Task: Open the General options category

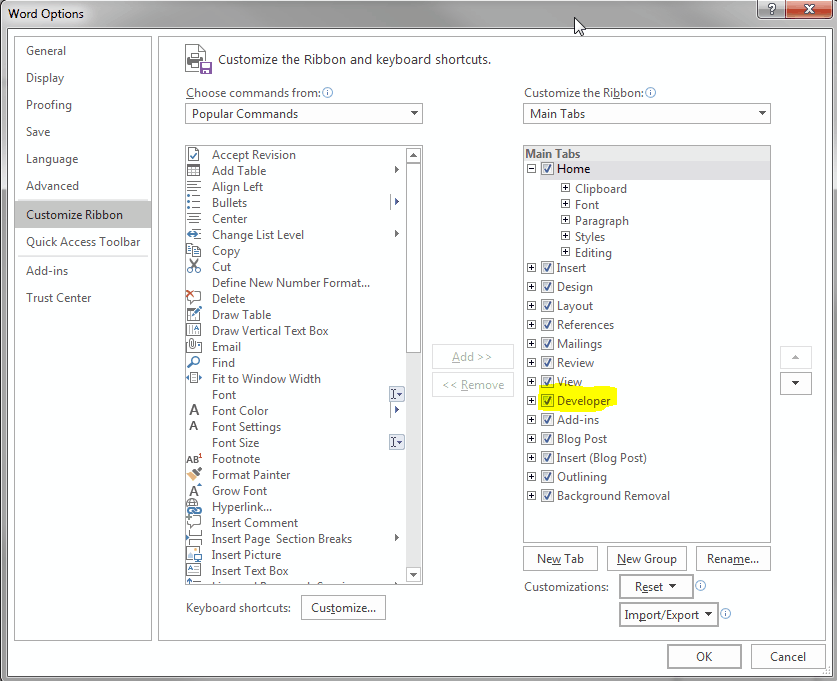Action: tap(83, 51)
